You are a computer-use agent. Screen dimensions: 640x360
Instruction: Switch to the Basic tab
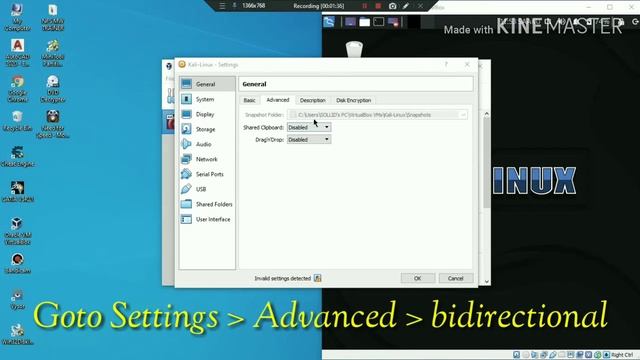pyautogui.click(x=249, y=100)
